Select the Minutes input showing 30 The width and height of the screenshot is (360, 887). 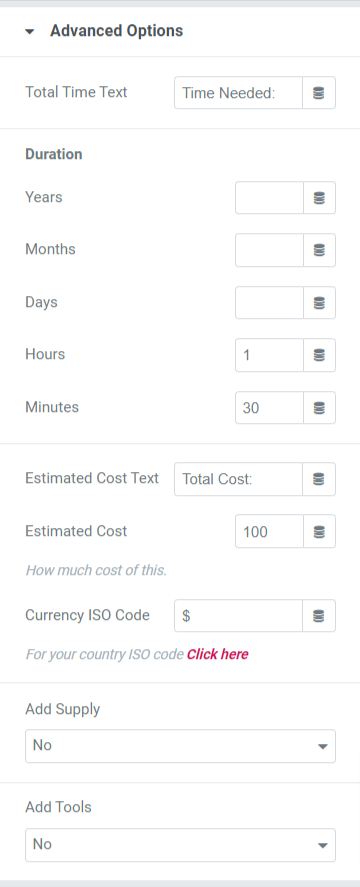(x=269, y=408)
